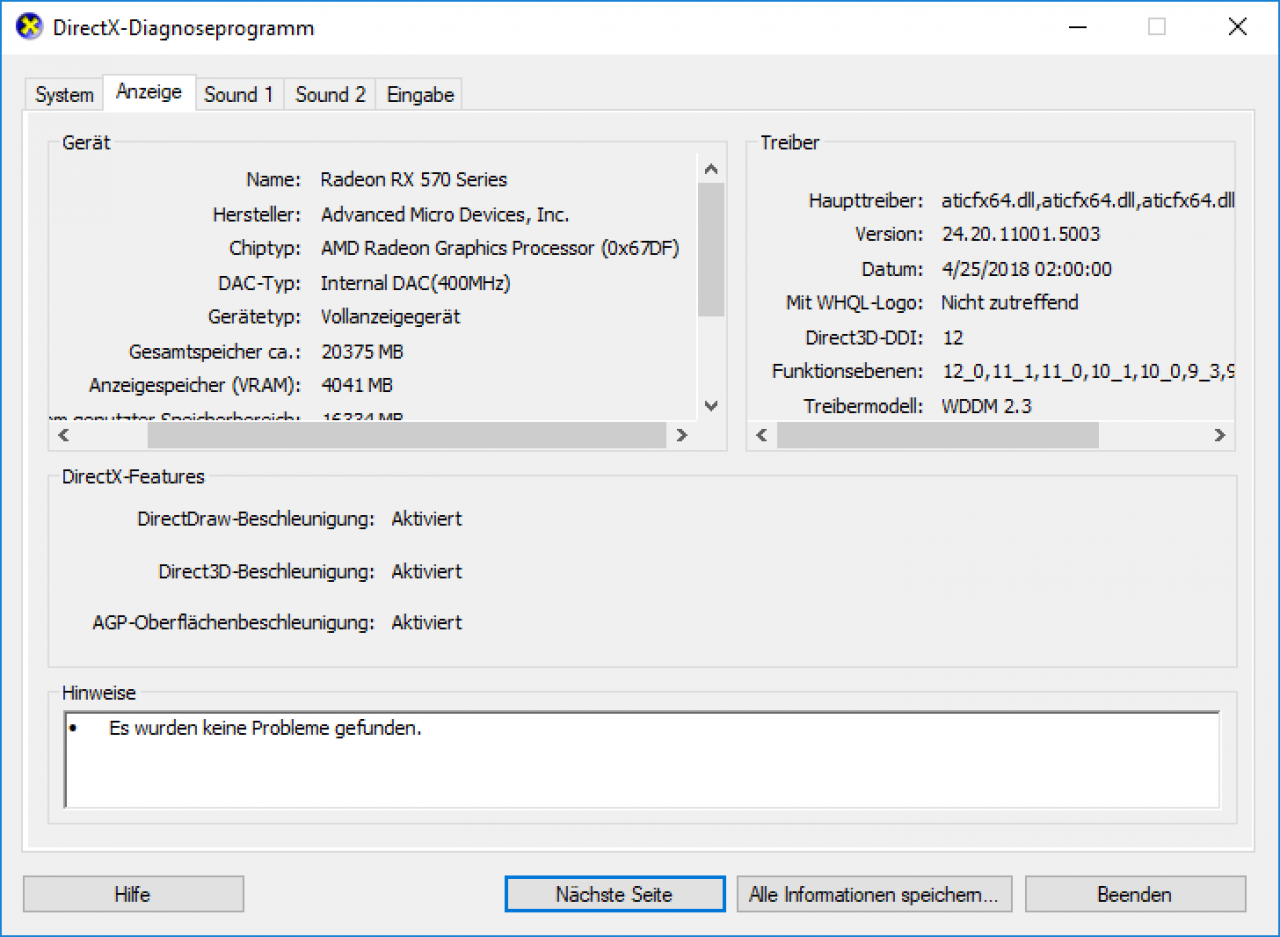Click the Funktionsebenen value 12_0,11_1

pyautogui.click(x=1088, y=371)
